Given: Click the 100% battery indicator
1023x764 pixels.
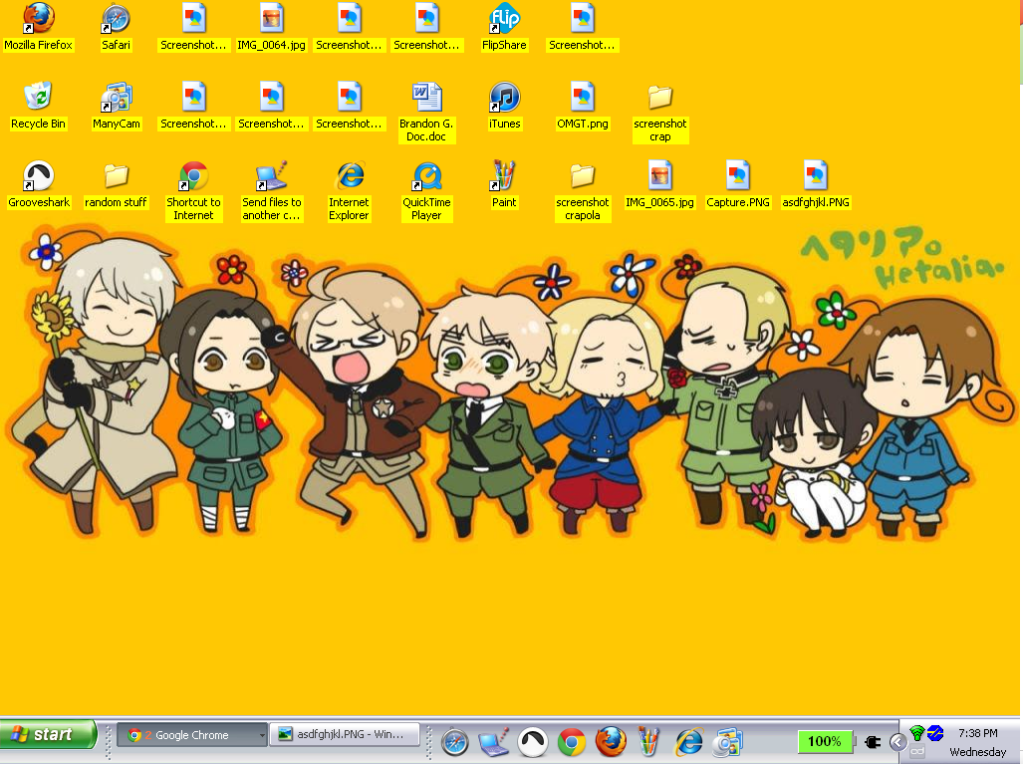Looking at the screenshot, I should tap(825, 741).
